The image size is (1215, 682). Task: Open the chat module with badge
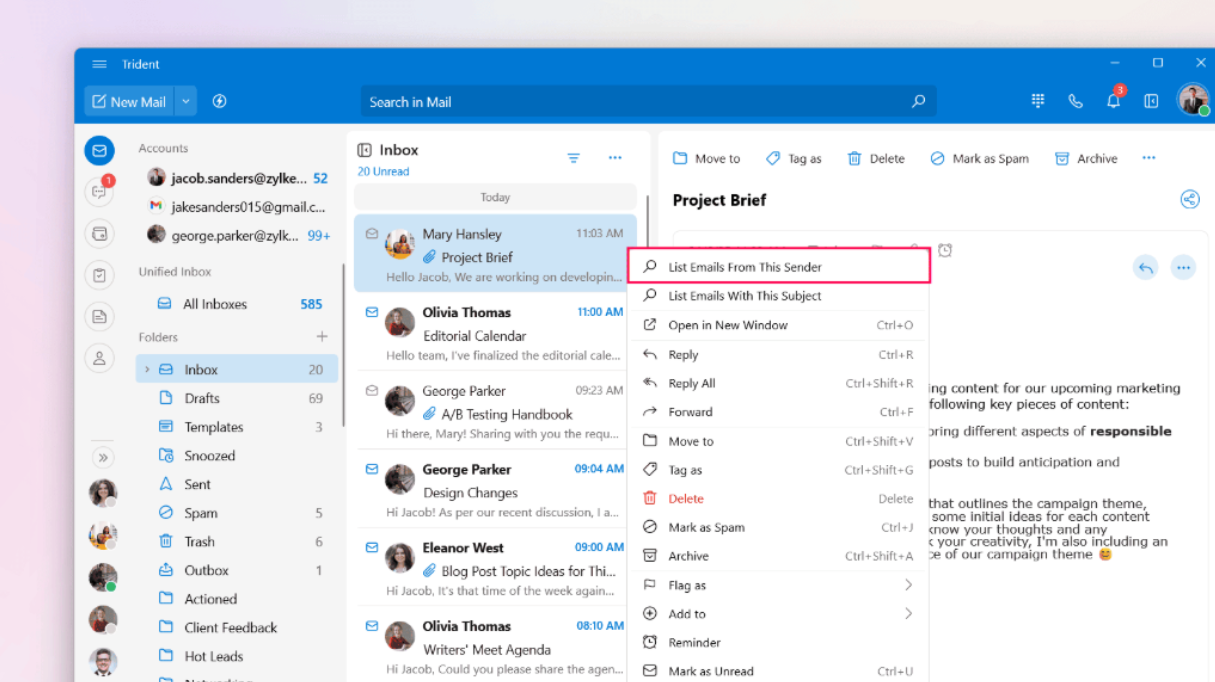pyautogui.click(x=99, y=191)
